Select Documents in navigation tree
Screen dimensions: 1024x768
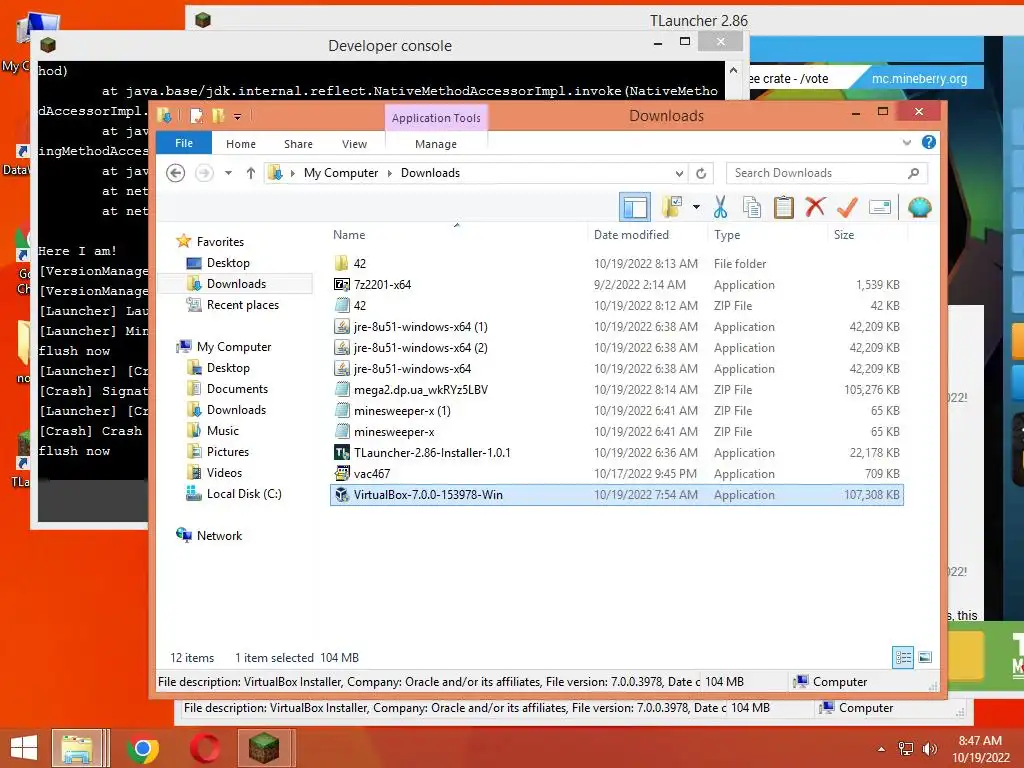click(x=237, y=389)
